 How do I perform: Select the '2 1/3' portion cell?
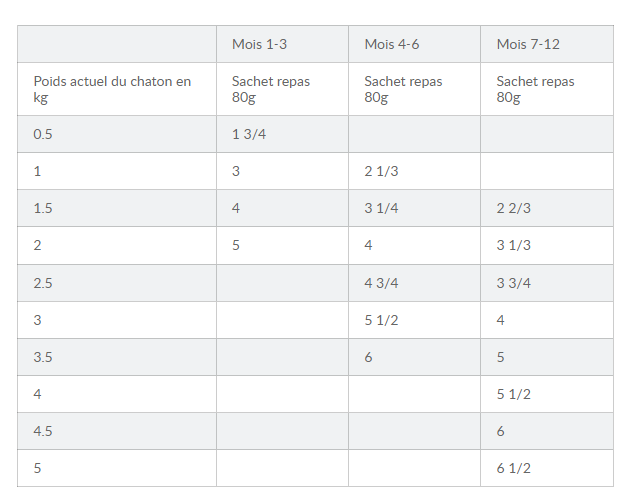tap(381, 171)
